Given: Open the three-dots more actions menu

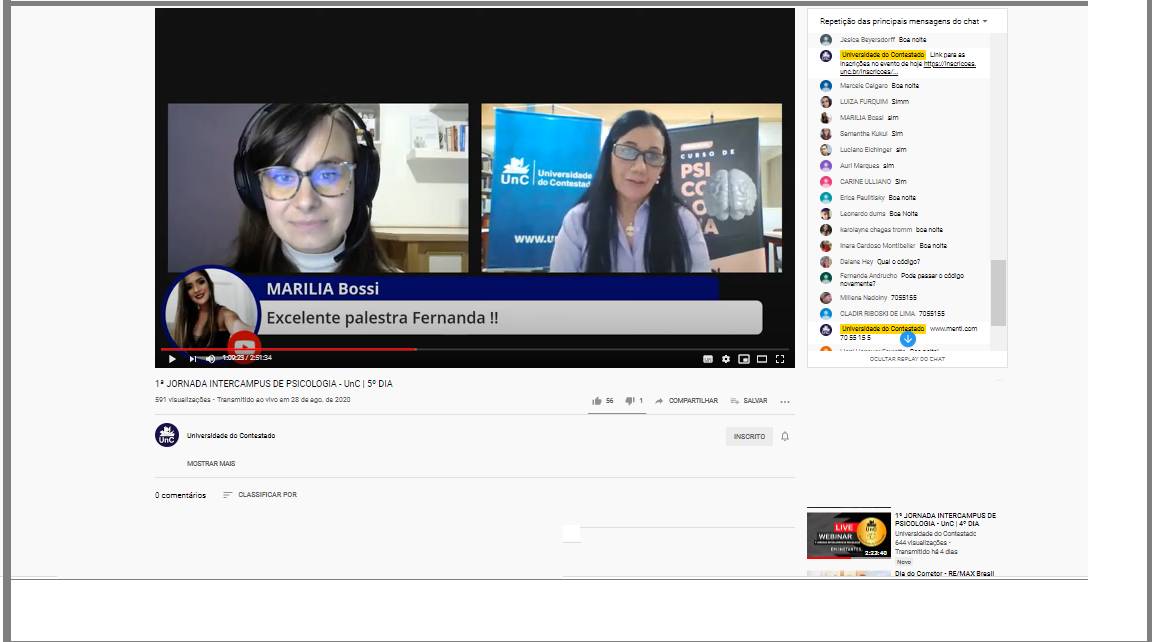Looking at the screenshot, I should [785, 401].
